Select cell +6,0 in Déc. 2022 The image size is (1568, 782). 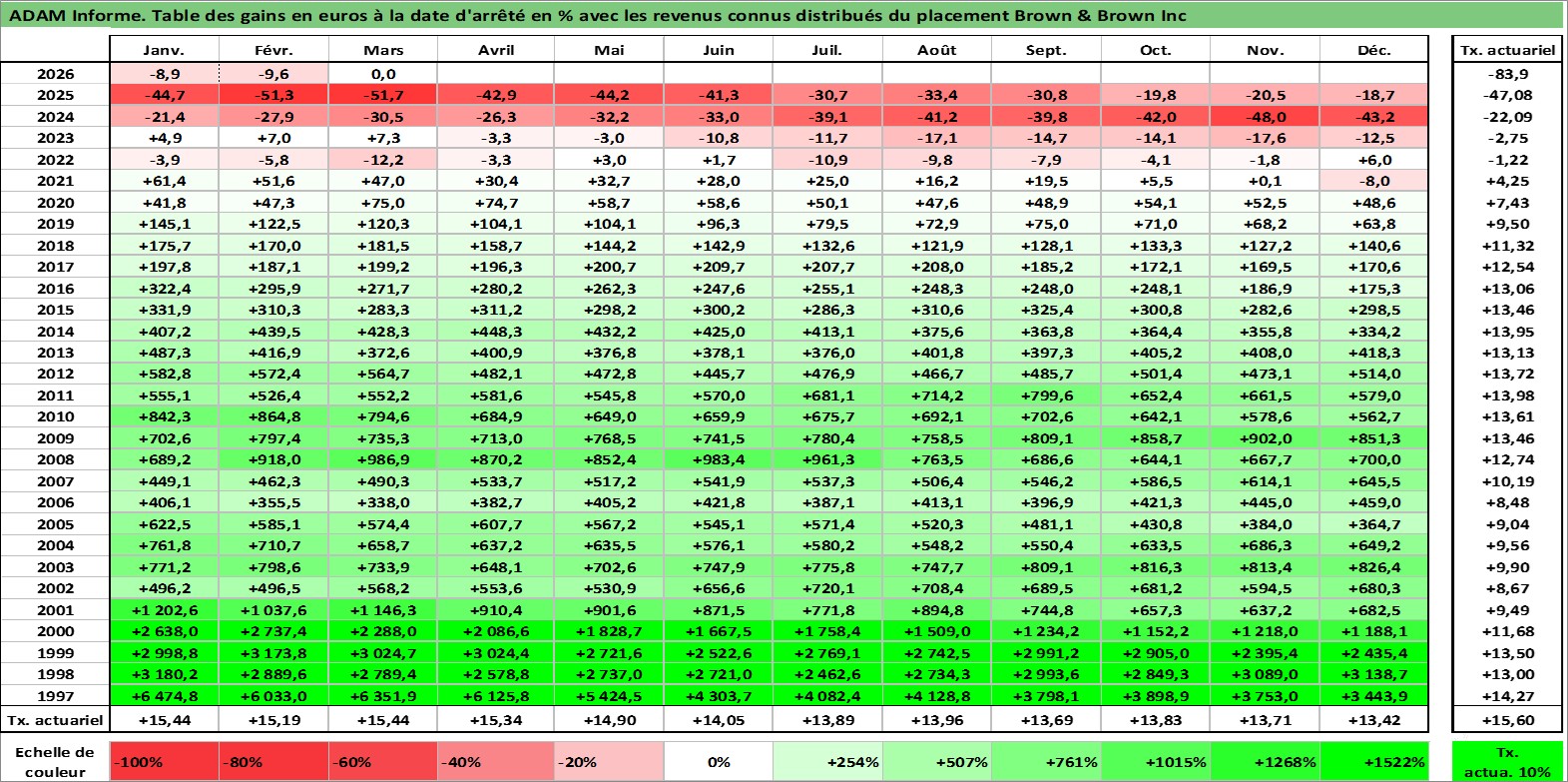[1374, 160]
